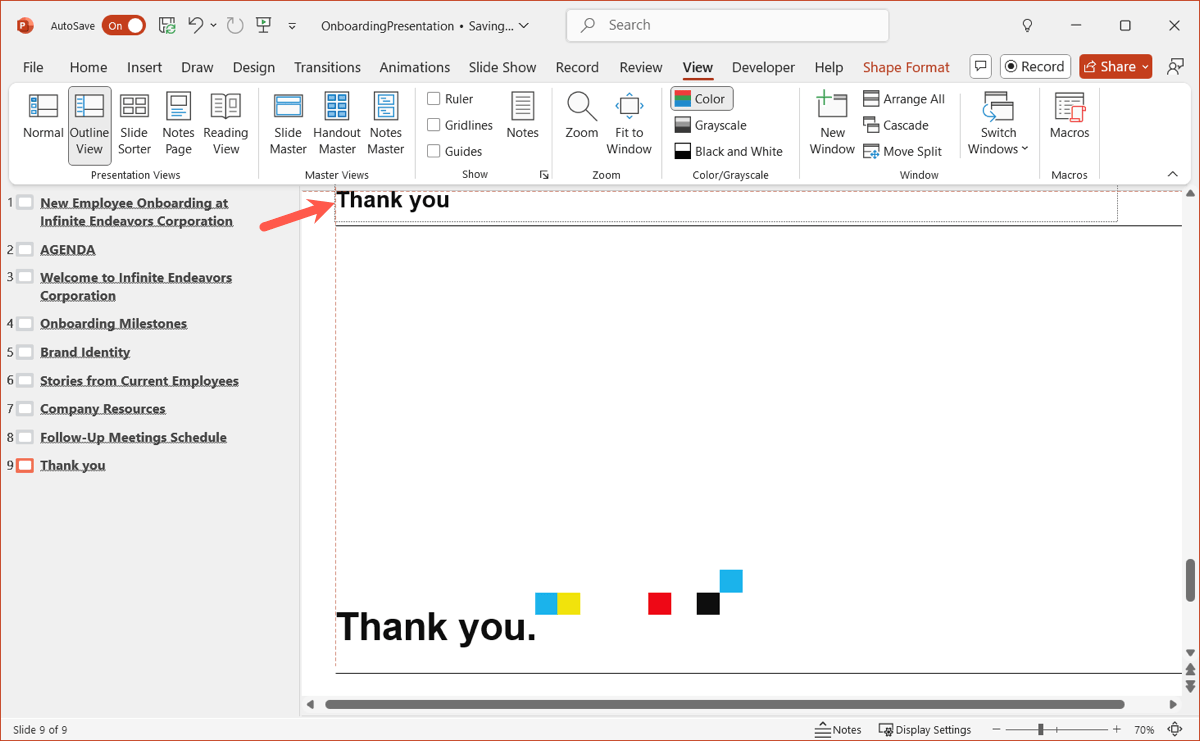The image size is (1200, 741).
Task: Toggle Notes in status bar
Action: point(839,730)
